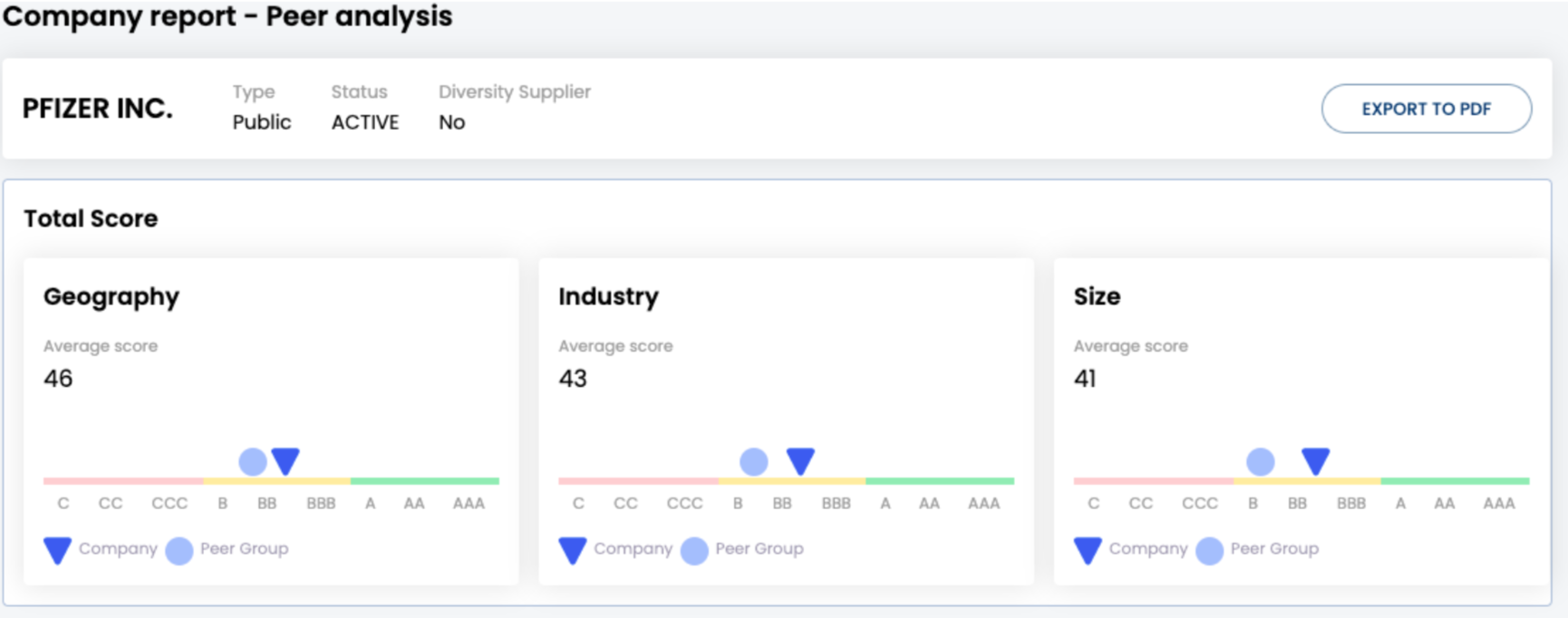This screenshot has height=618, width=1568.
Task: Click Average score label in Industry card
Action: click(615, 346)
